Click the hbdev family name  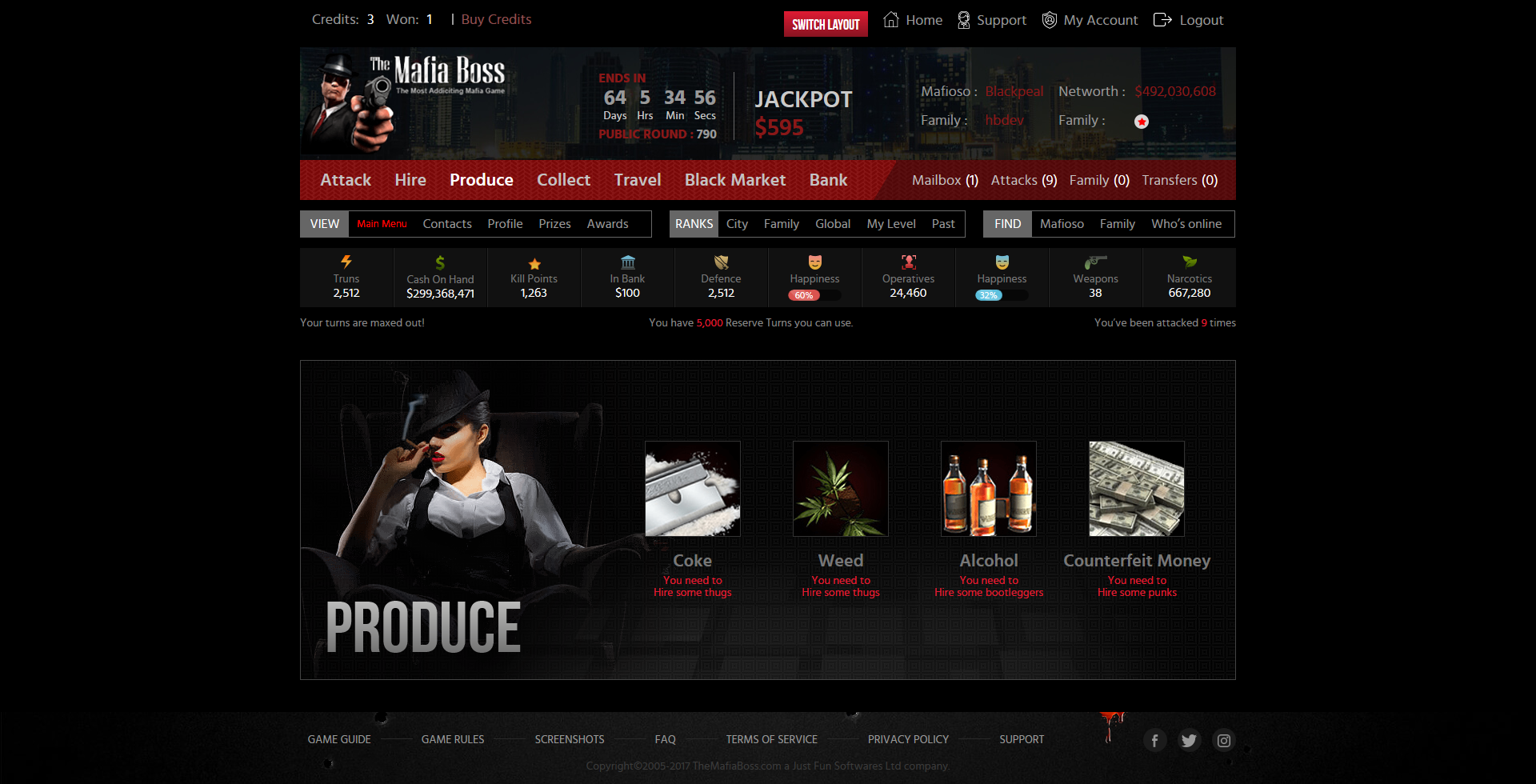(x=1005, y=120)
